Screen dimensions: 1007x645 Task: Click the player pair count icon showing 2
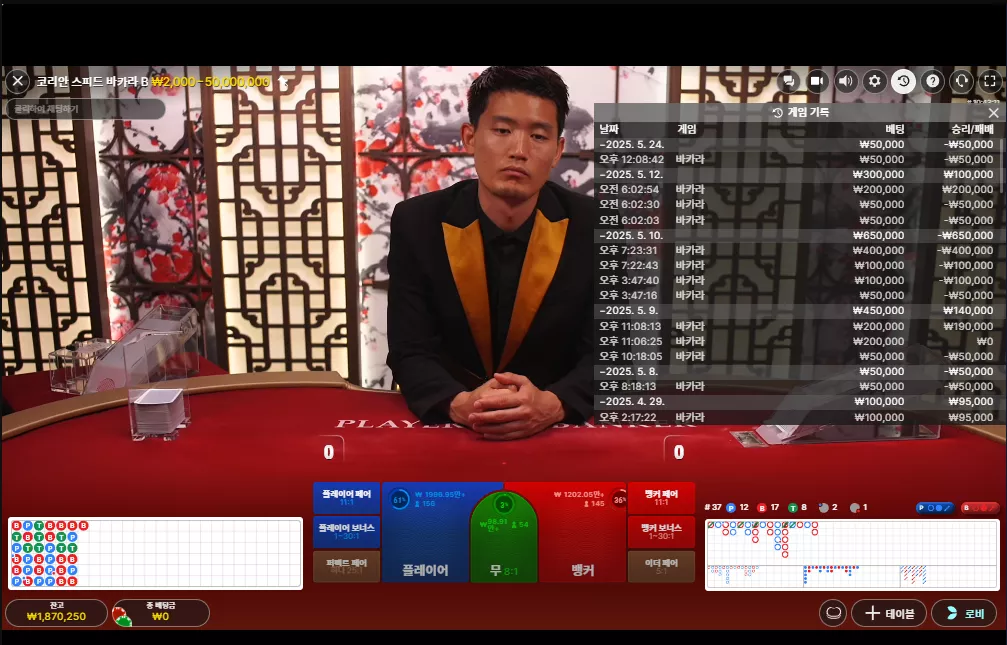click(824, 508)
